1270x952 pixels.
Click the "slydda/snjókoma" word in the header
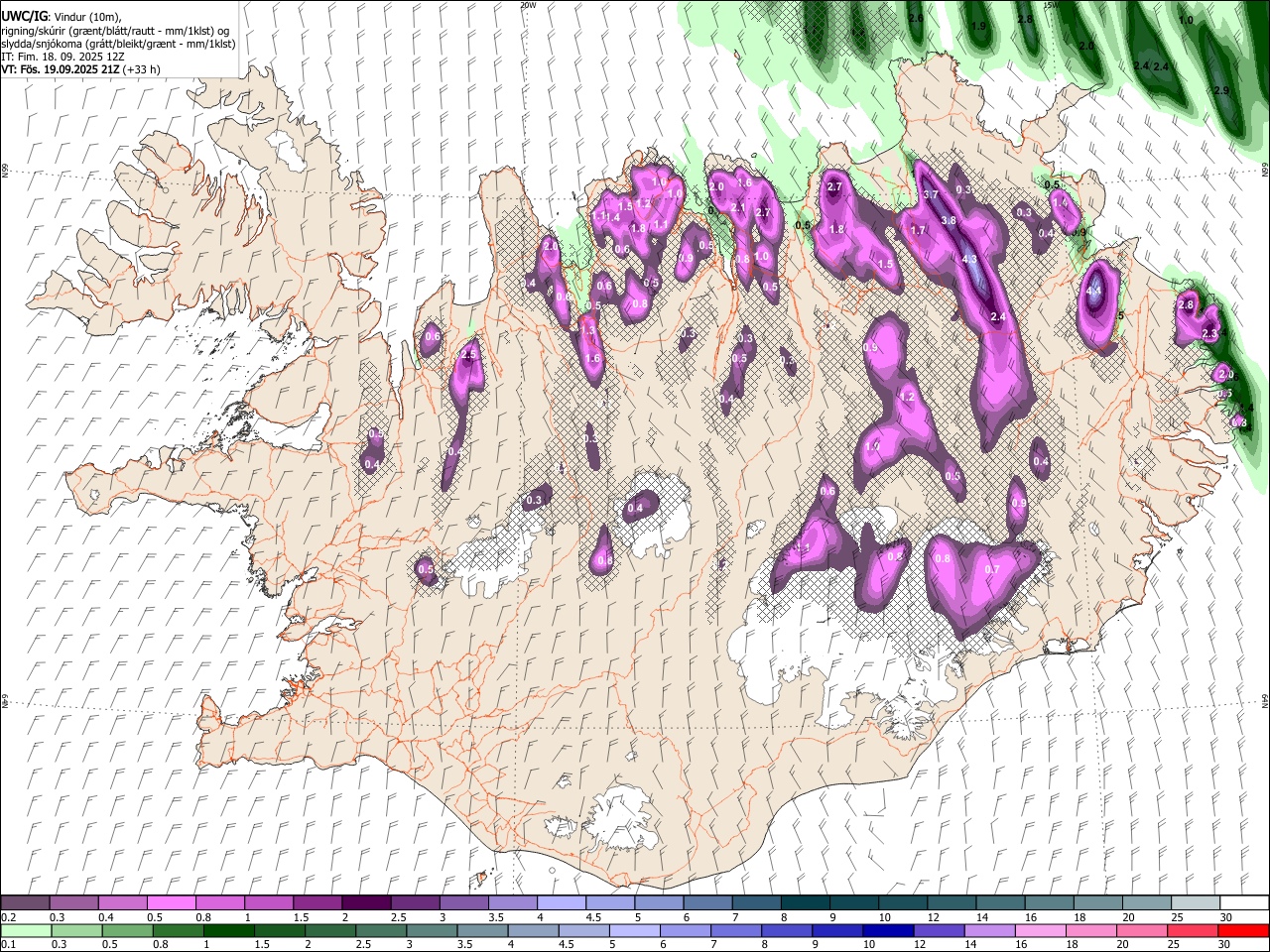41,45
